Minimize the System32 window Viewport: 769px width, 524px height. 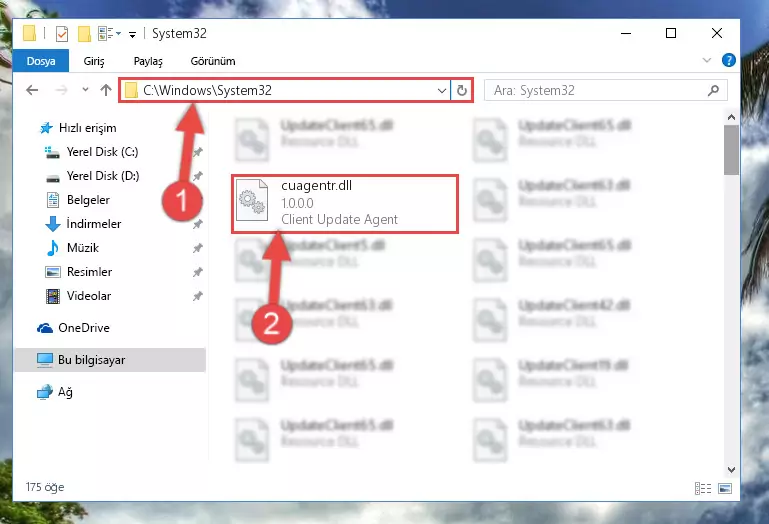tap(626, 33)
